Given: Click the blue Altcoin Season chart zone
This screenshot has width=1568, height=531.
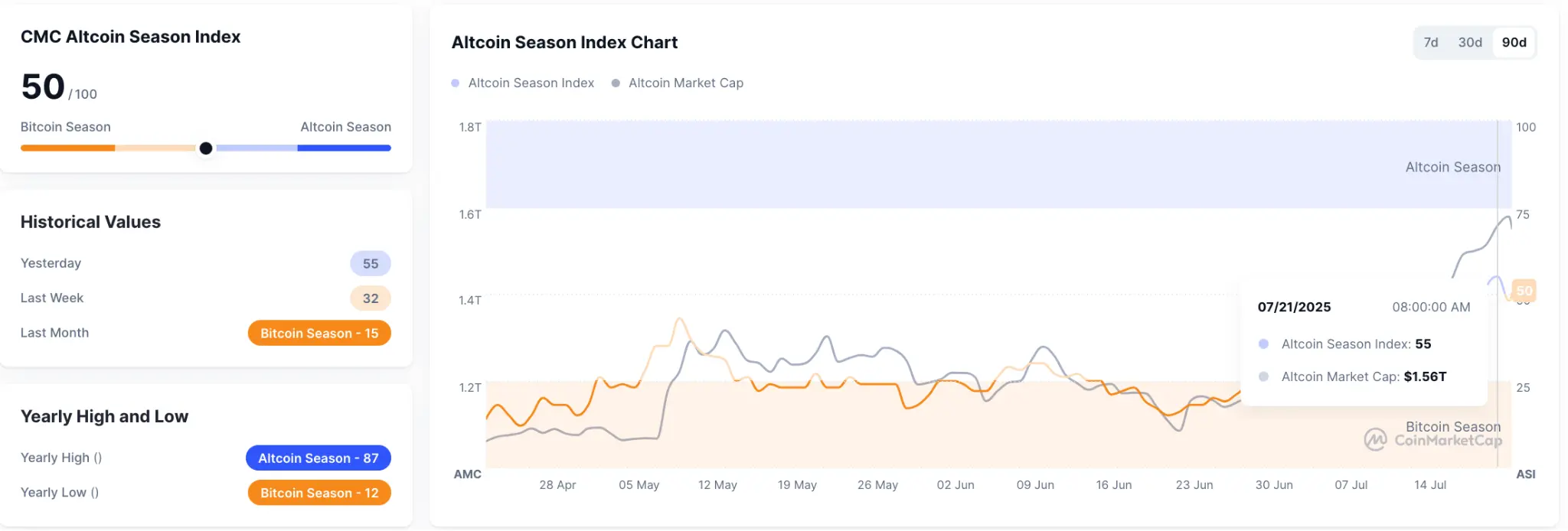Looking at the screenshot, I should click(919, 165).
